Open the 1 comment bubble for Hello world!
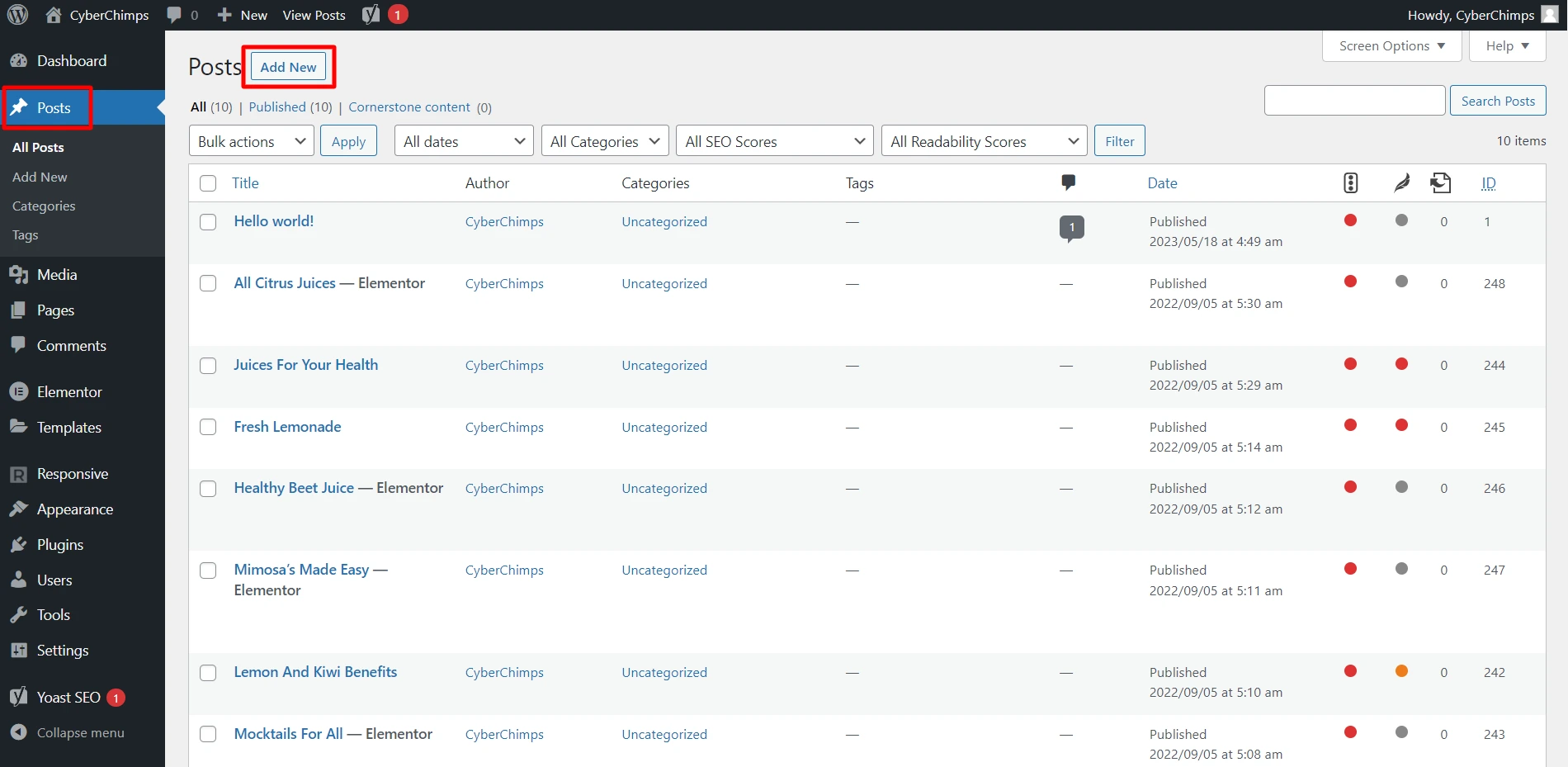1568x767 pixels. [1072, 228]
